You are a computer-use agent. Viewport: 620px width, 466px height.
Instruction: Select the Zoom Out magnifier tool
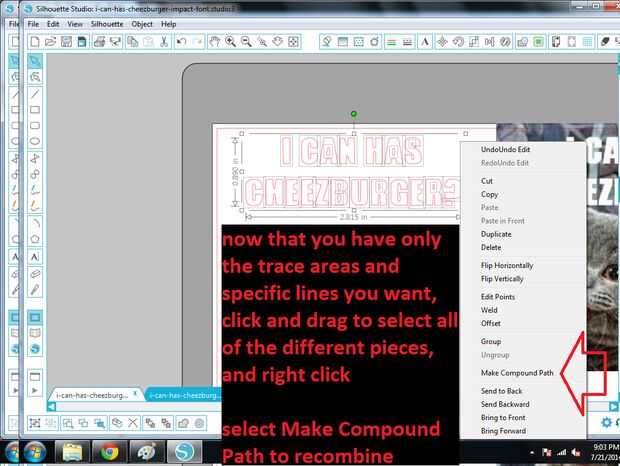(x=246, y=42)
